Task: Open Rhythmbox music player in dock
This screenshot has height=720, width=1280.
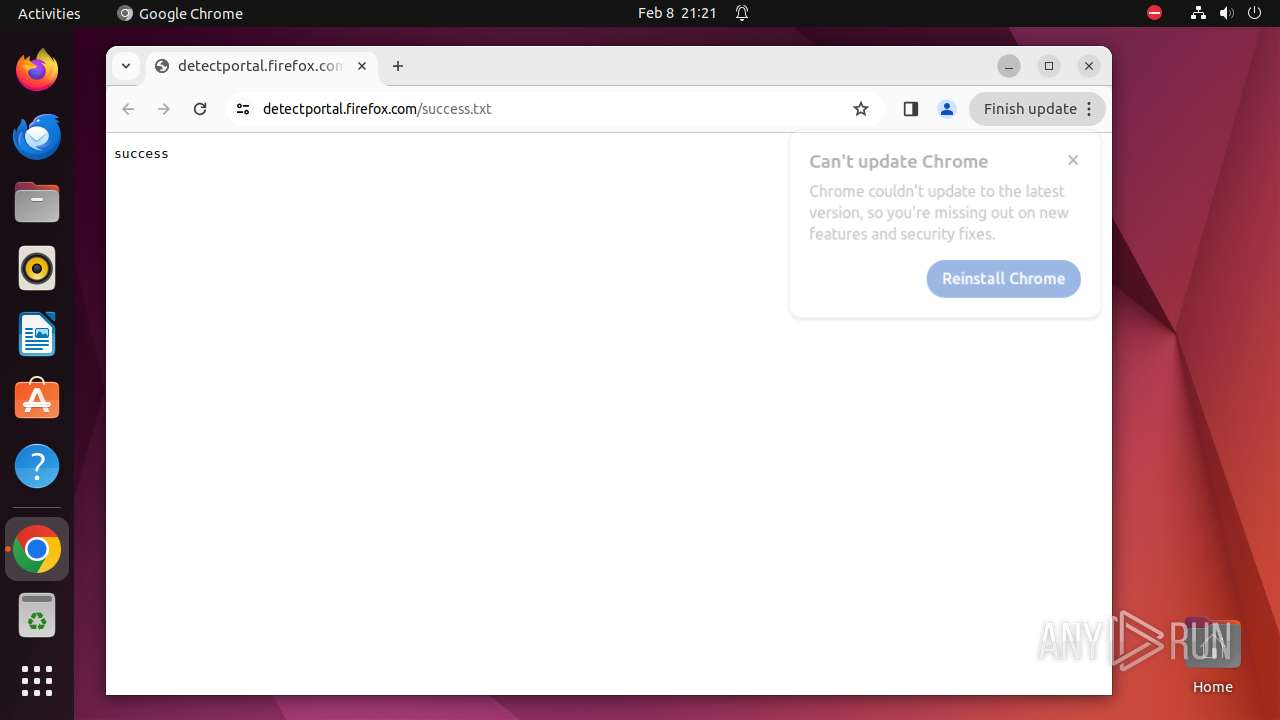Action: point(37,268)
